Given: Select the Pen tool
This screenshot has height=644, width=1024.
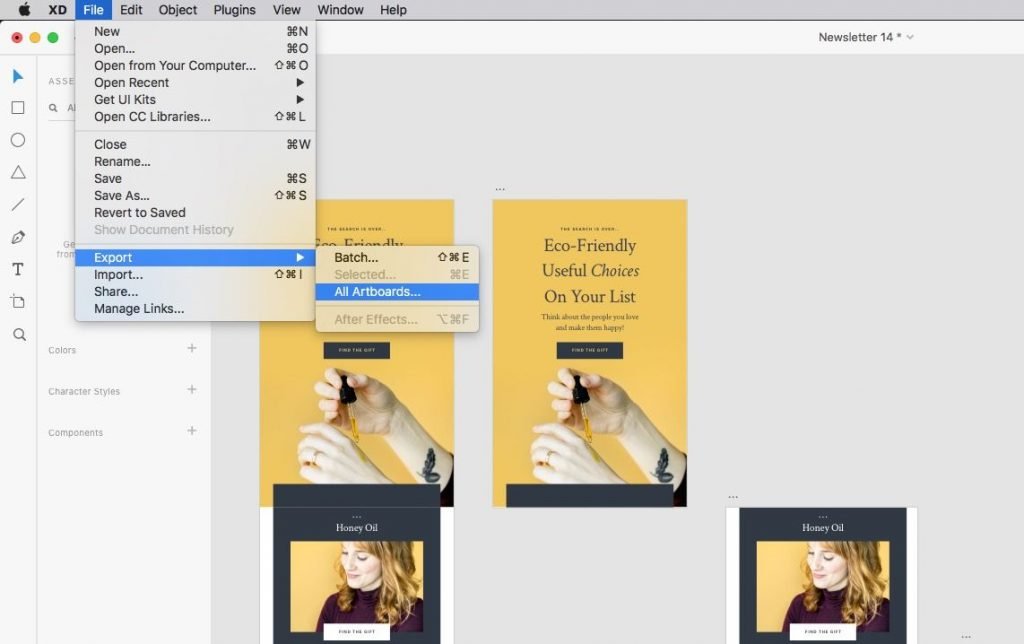Looking at the screenshot, I should coord(18,237).
